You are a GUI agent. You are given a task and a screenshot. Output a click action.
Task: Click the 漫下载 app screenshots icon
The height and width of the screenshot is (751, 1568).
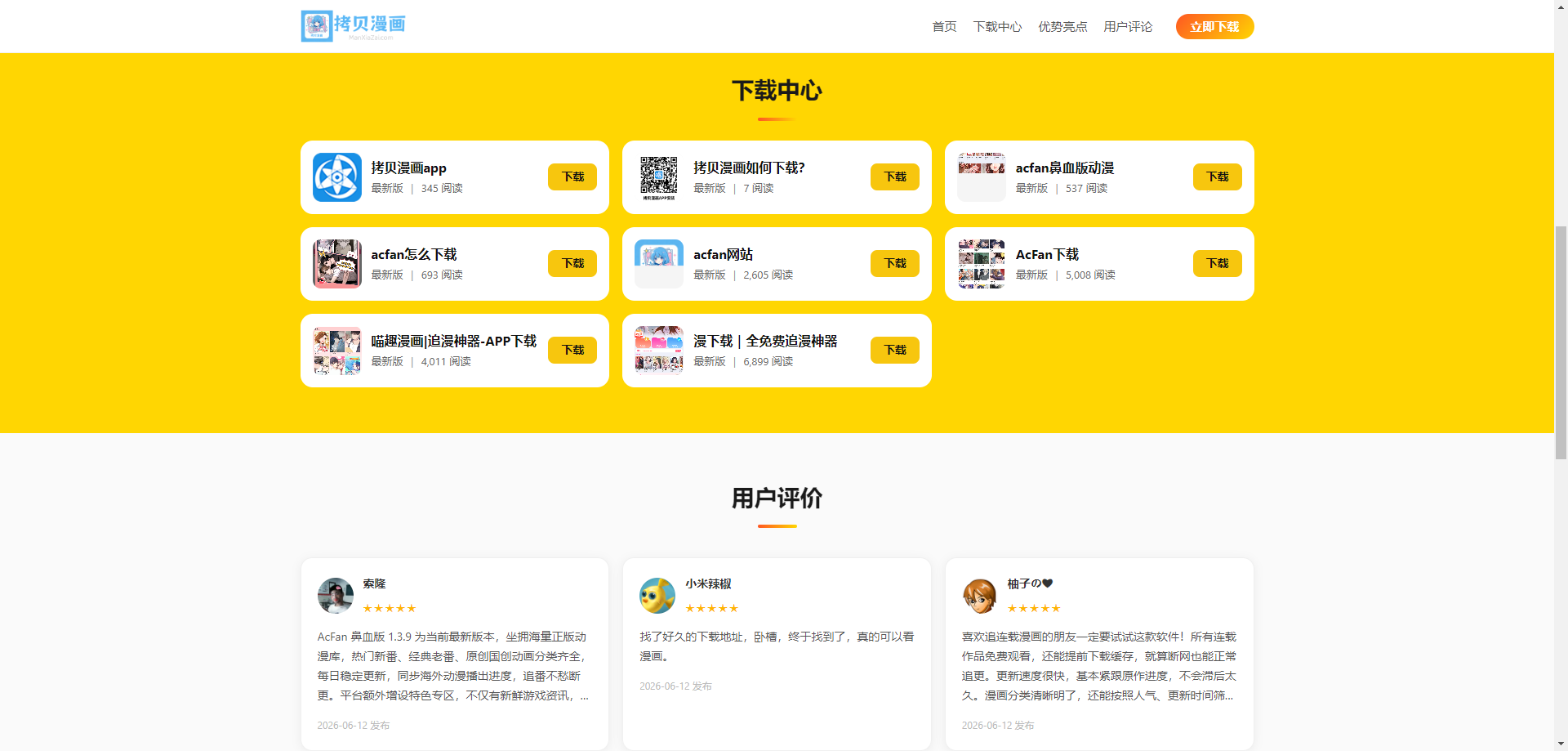tap(659, 351)
